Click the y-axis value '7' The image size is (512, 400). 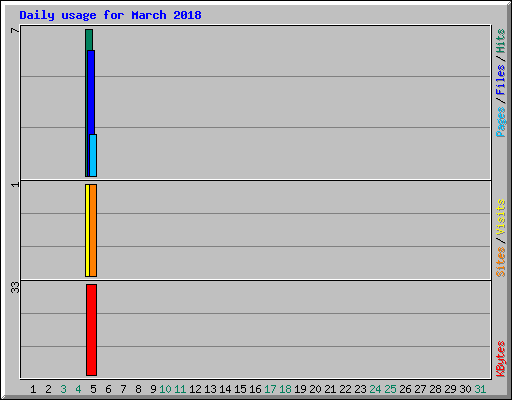15,30
